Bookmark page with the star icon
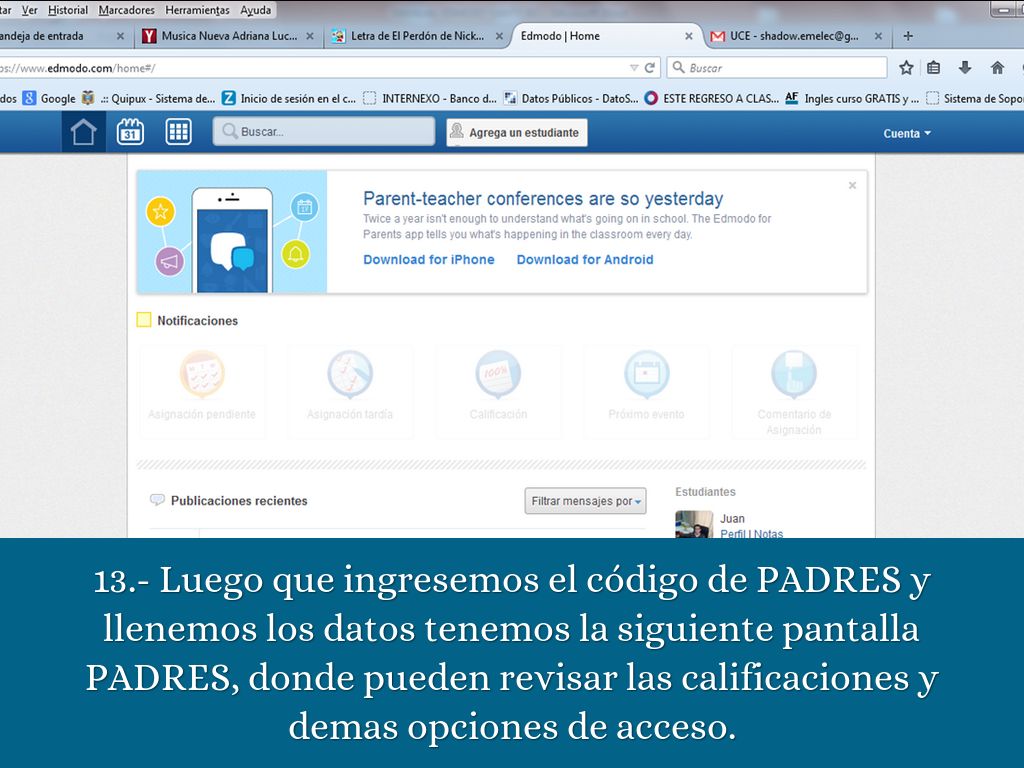Image resolution: width=1024 pixels, height=768 pixels. click(906, 68)
